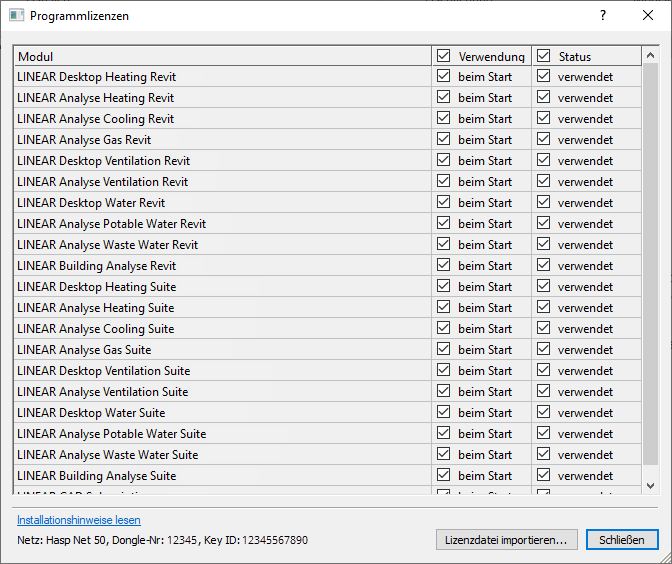The height and width of the screenshot is (564, 672).
Task: Toggle beim Start for Analyse Potable Water Suite
Action: (x=444, y=433)
